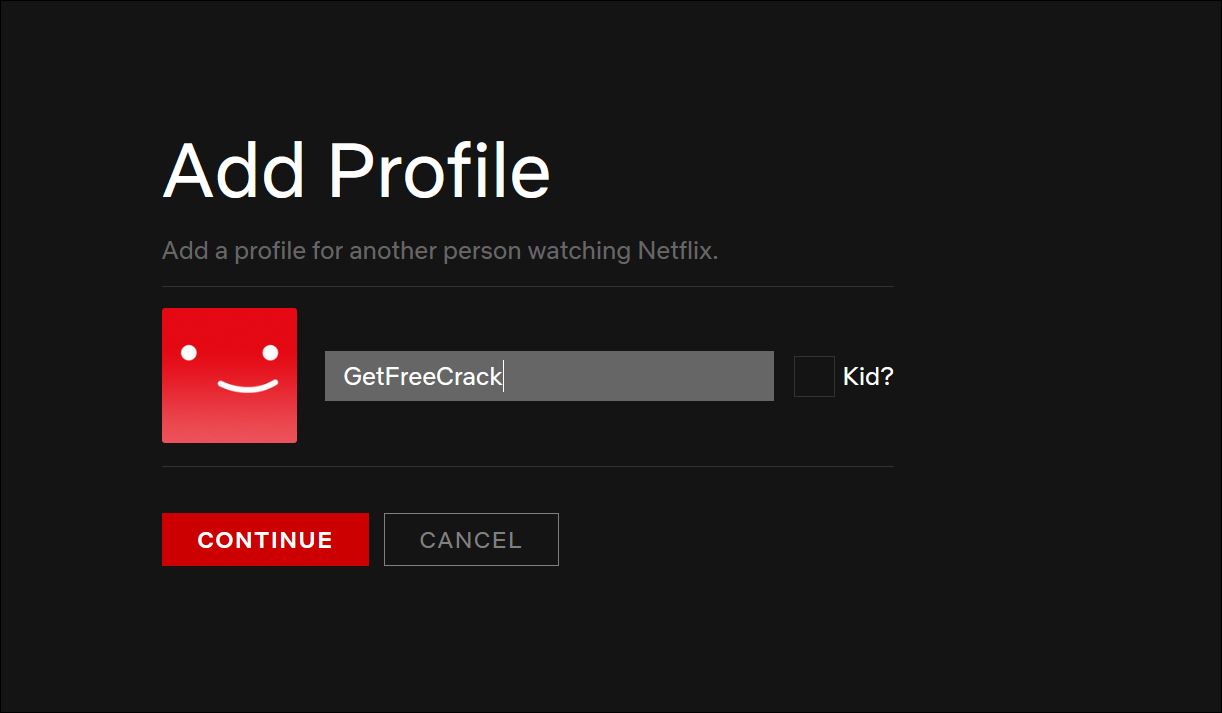Screen dimensions: 1222x713
Task: Tick the Kid? checkbox
Action: coord(814,376)
